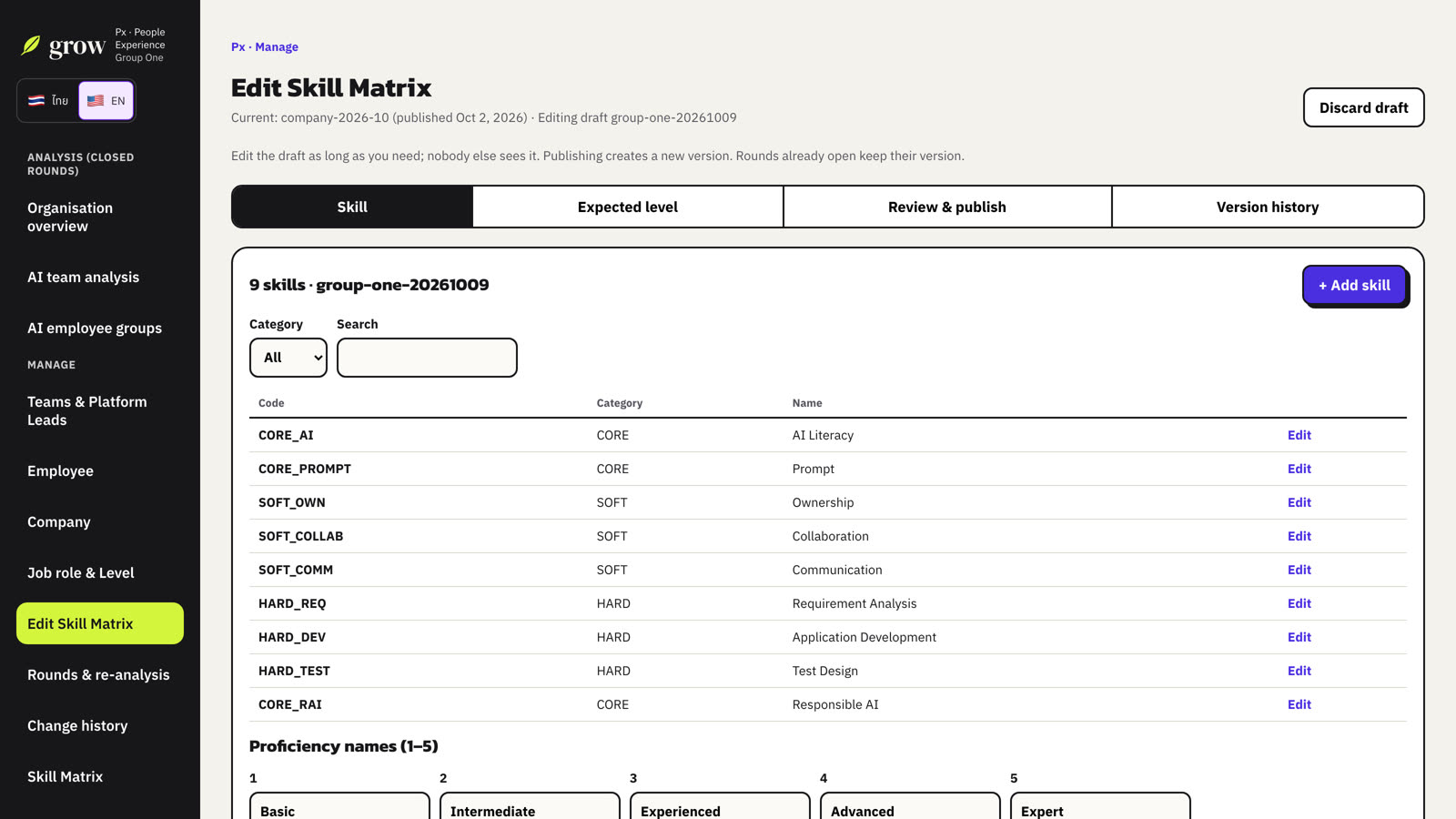Viewport: 1456px width, 819px height.
Task: Switch to the Expected level tab
Action: point(628,207)
